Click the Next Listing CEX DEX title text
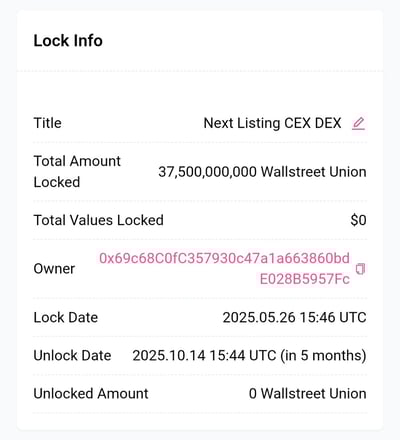Screen dimensions: 400x440 [272, 123]
